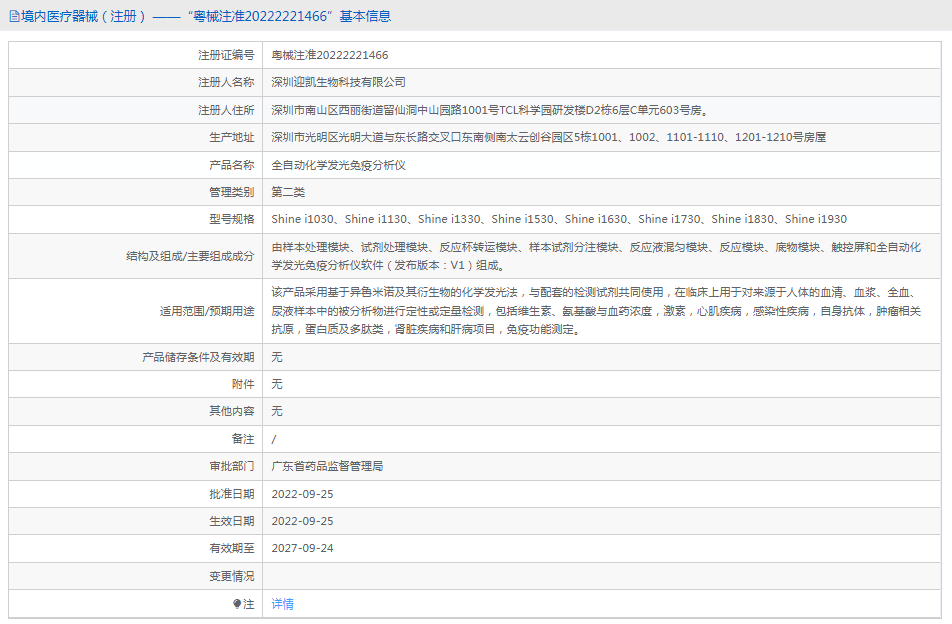Click the 产品储存条件及有效期 label

click(x=198, y=357)
